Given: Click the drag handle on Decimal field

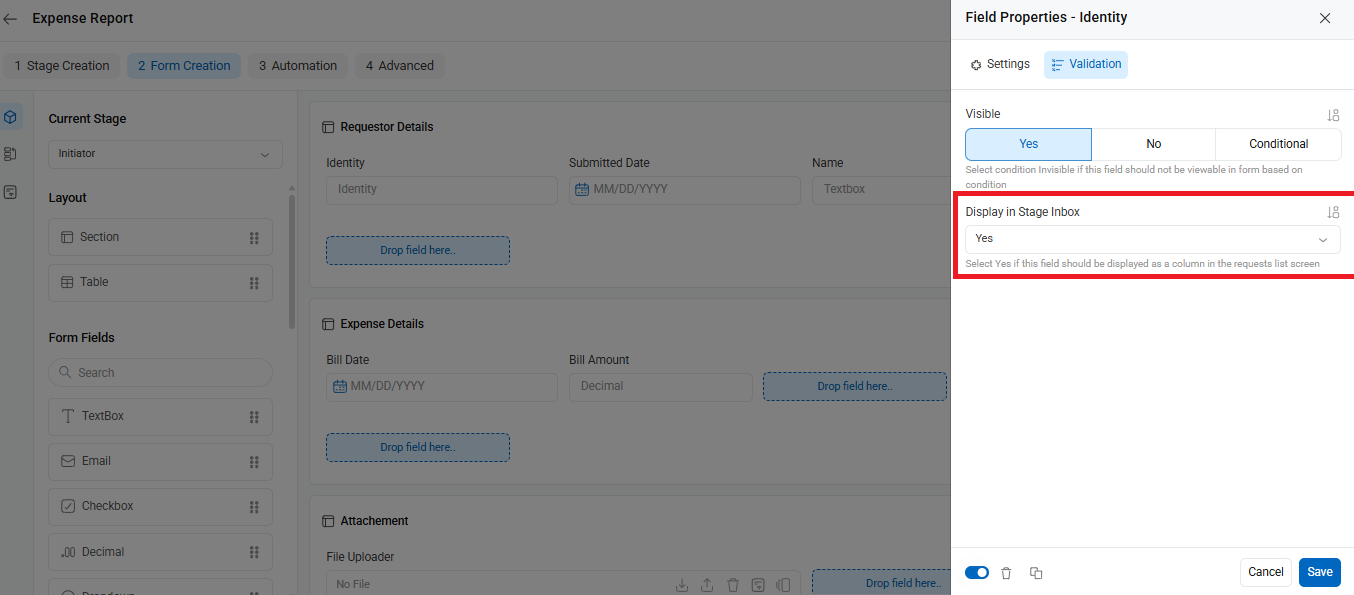Looking at the screenshot, I should tap(254, 552).
